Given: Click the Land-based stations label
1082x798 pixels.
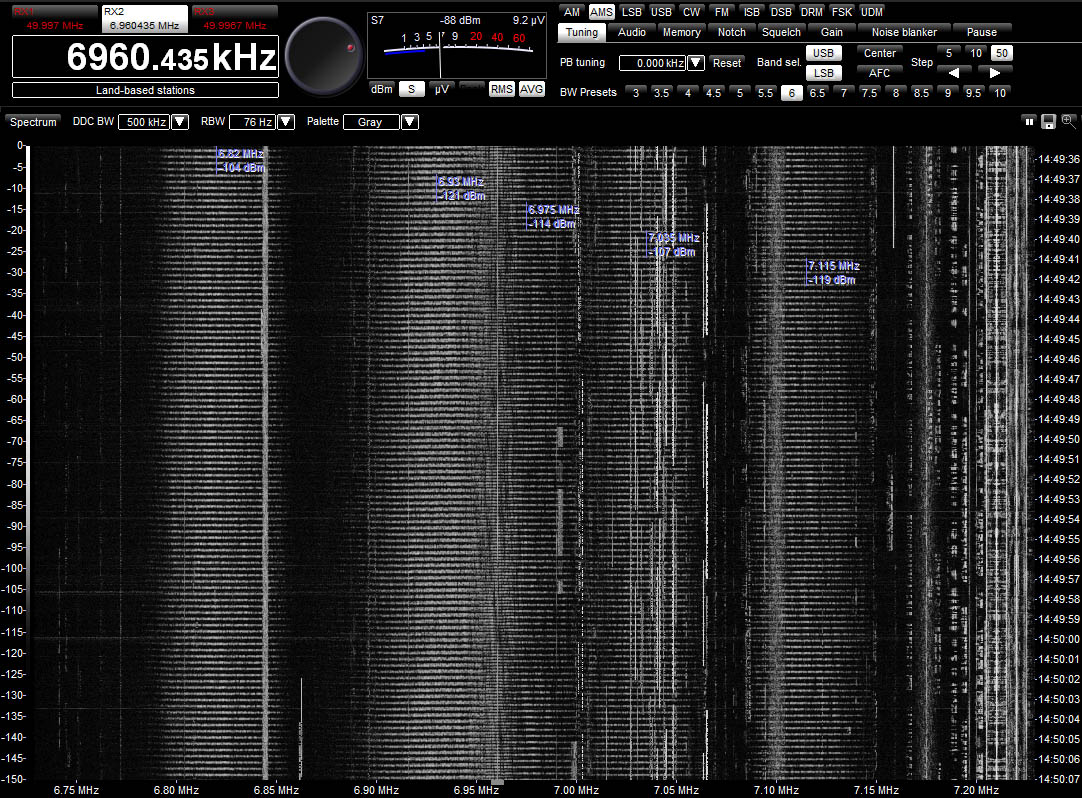Looking at the screenshot, I should point(146,90).
